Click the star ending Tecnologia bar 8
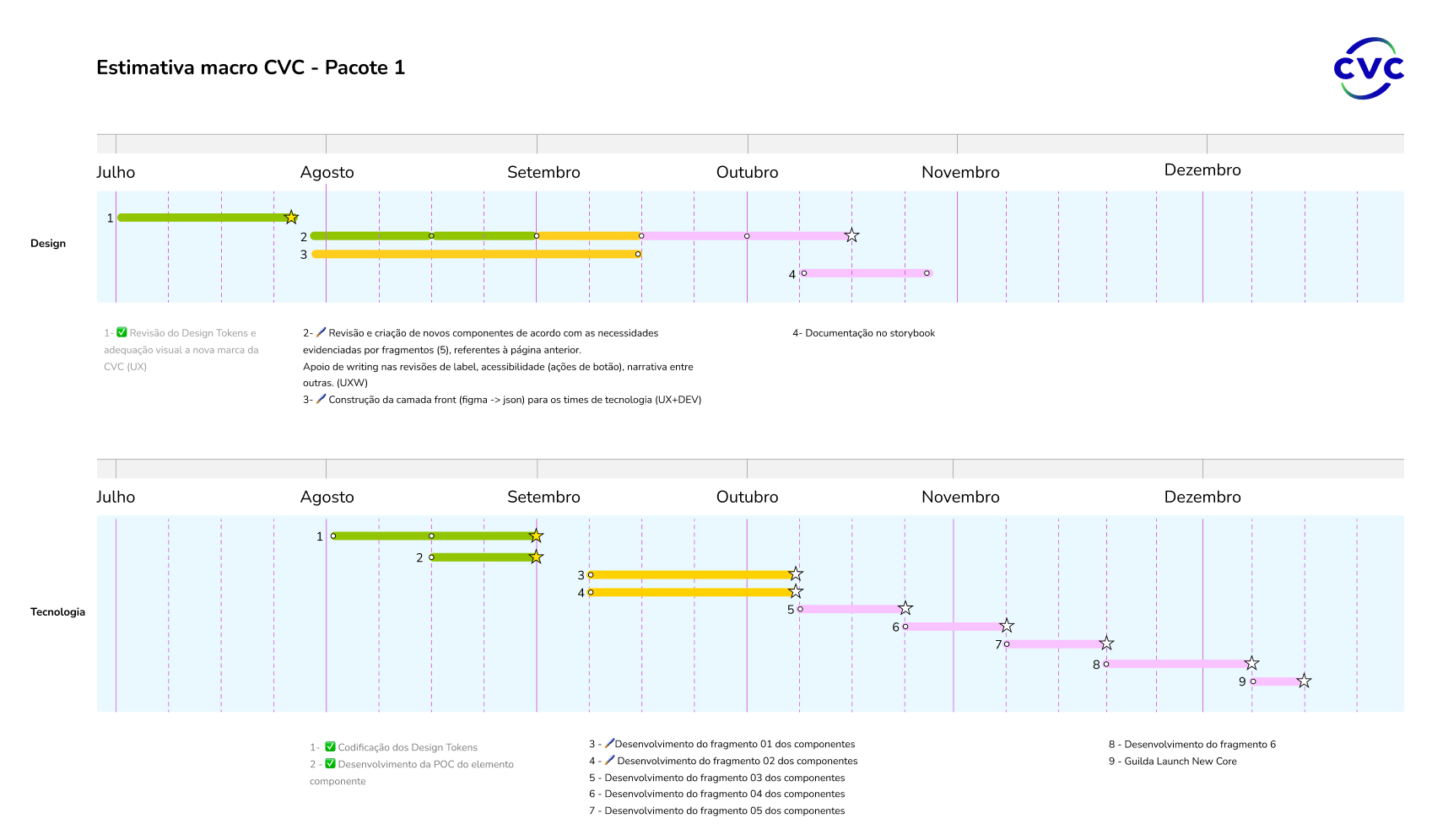 1251,663
